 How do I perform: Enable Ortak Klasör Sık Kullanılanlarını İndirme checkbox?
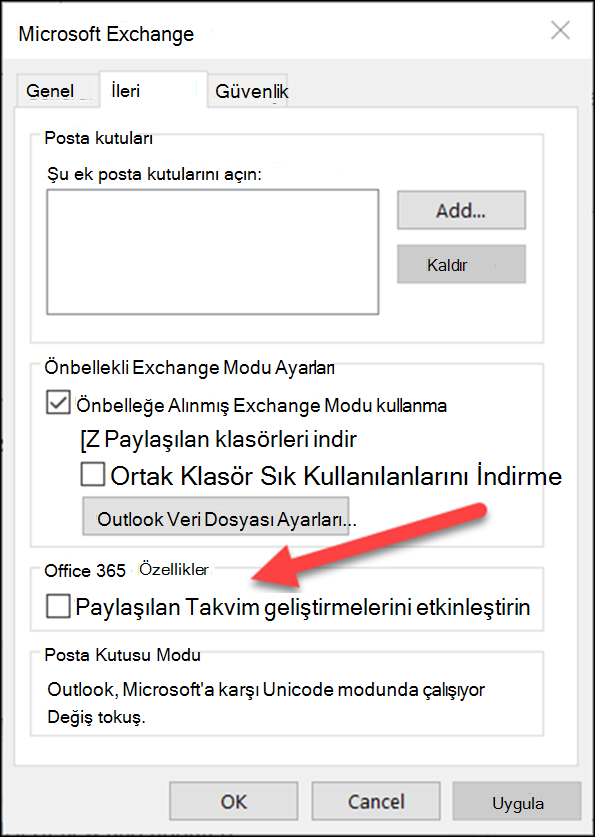coord(92,475)
